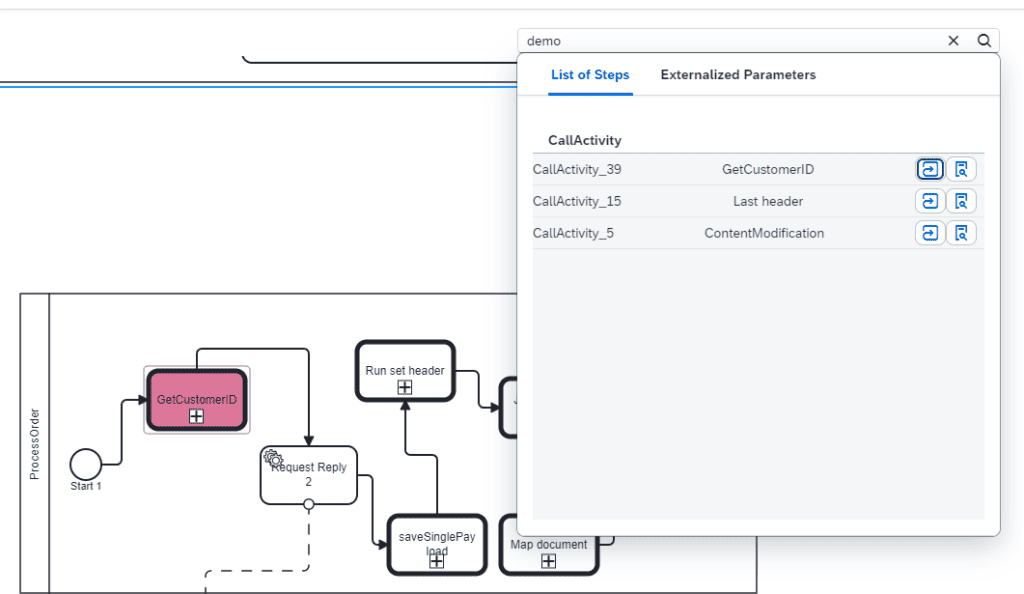Switch to Externalized Parameters tab

738,74
